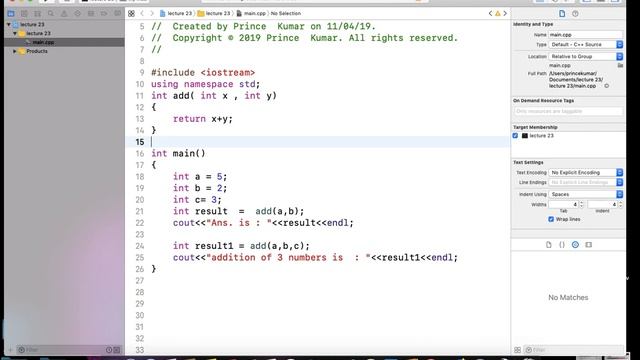Screen dimensions: 640x360
Task: Click the yellow warning issue icon
Action: tap(498, 13)
